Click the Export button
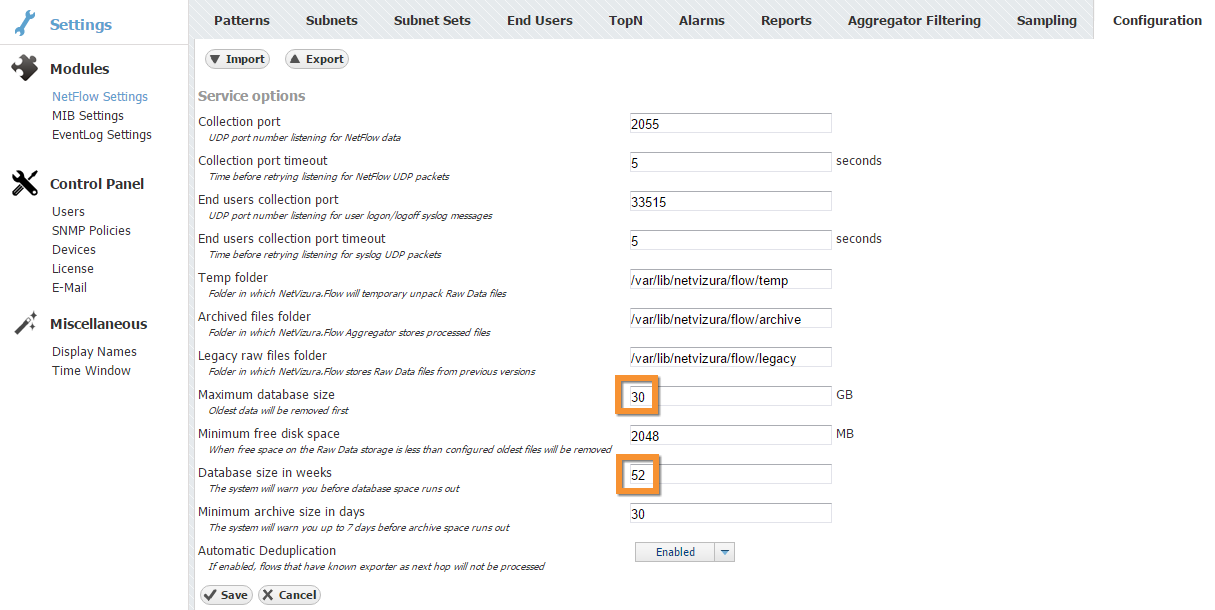This screenshot has width=1215, height=610. [316, 59]
